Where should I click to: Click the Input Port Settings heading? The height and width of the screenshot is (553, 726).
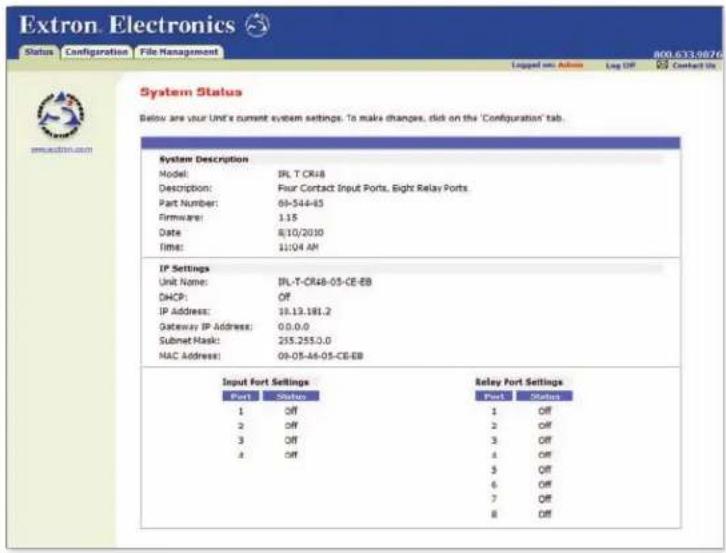point(265,382)
